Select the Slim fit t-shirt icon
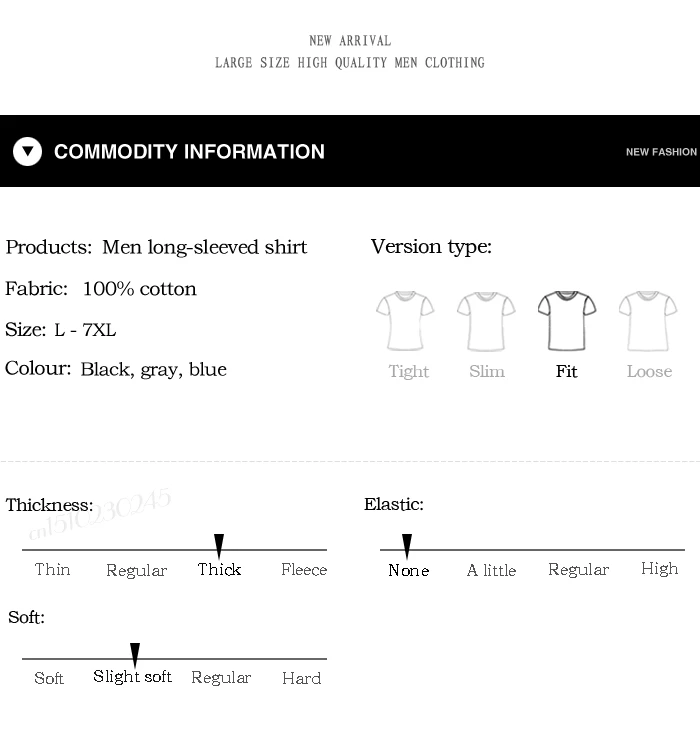This screenshot has height=747, width=700. [486, 321]
